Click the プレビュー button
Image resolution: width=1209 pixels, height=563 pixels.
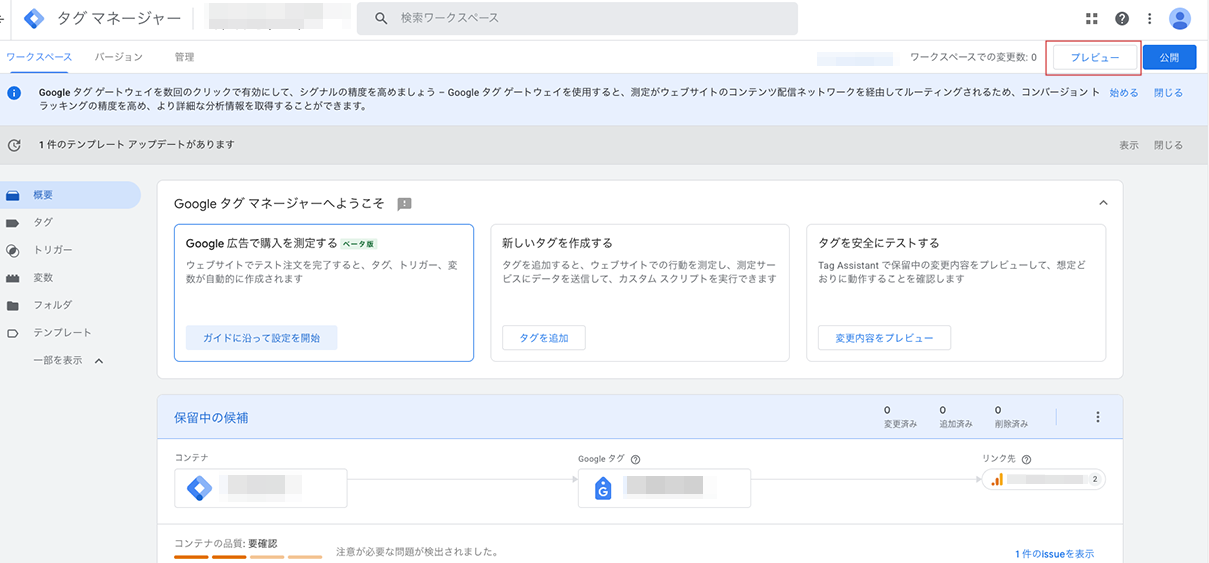(x=1095, y=58)
